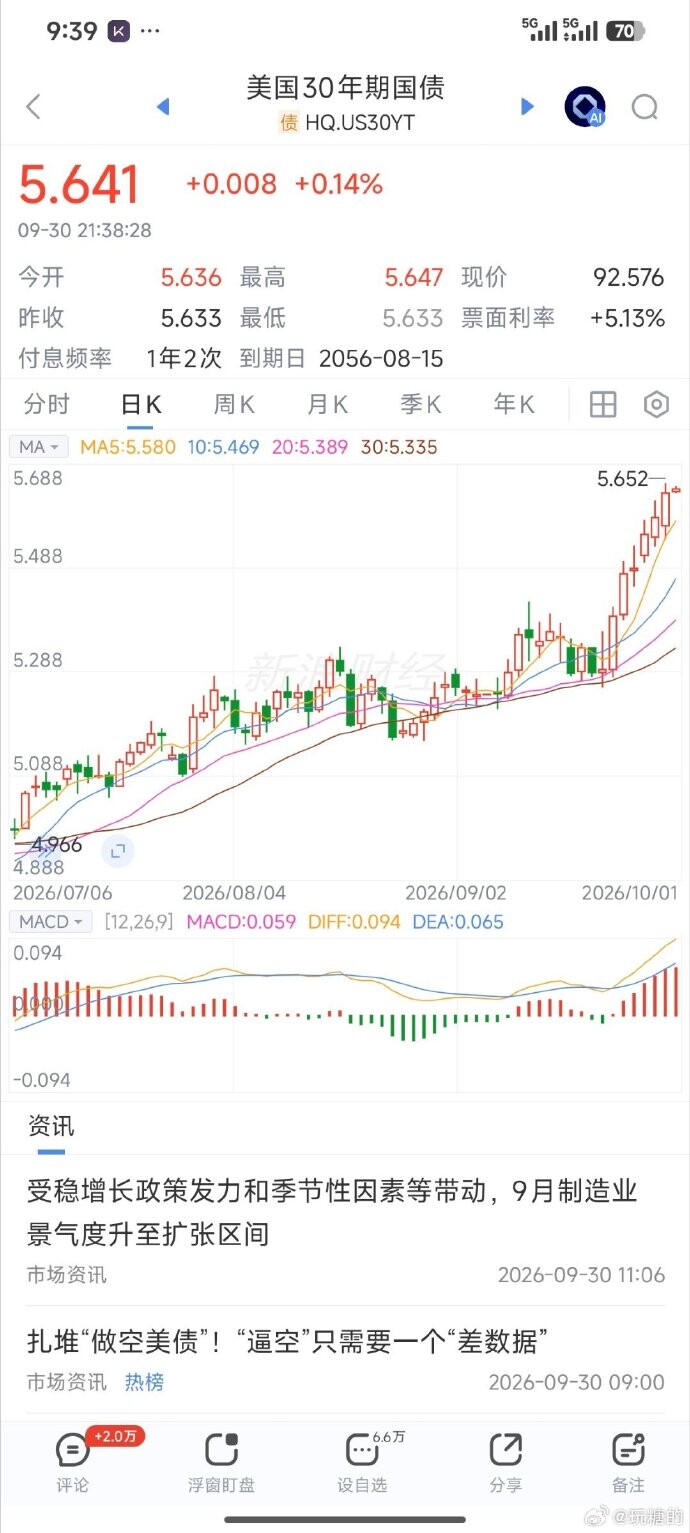Tap the 20:5.389 moving average label
Image resolution: width=690 pixels, height=1533 pixels.
pos(310,447)
